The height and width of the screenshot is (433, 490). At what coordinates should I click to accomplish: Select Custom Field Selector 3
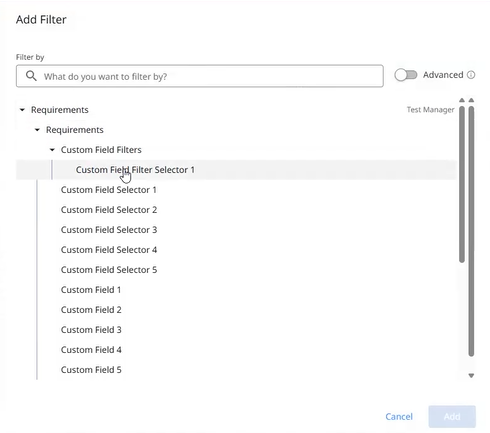[109, 230]
